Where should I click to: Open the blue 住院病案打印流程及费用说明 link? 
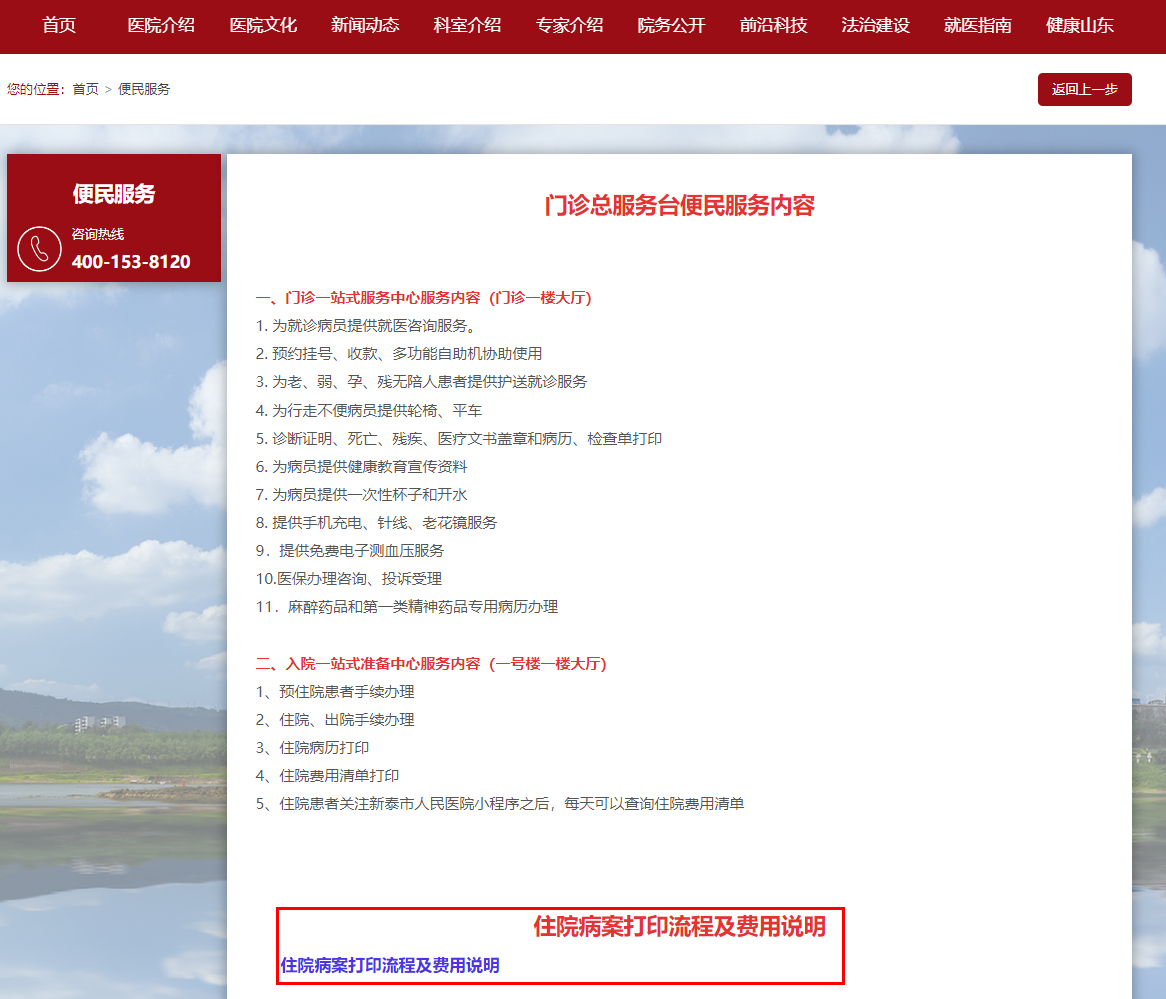point(390,966)
